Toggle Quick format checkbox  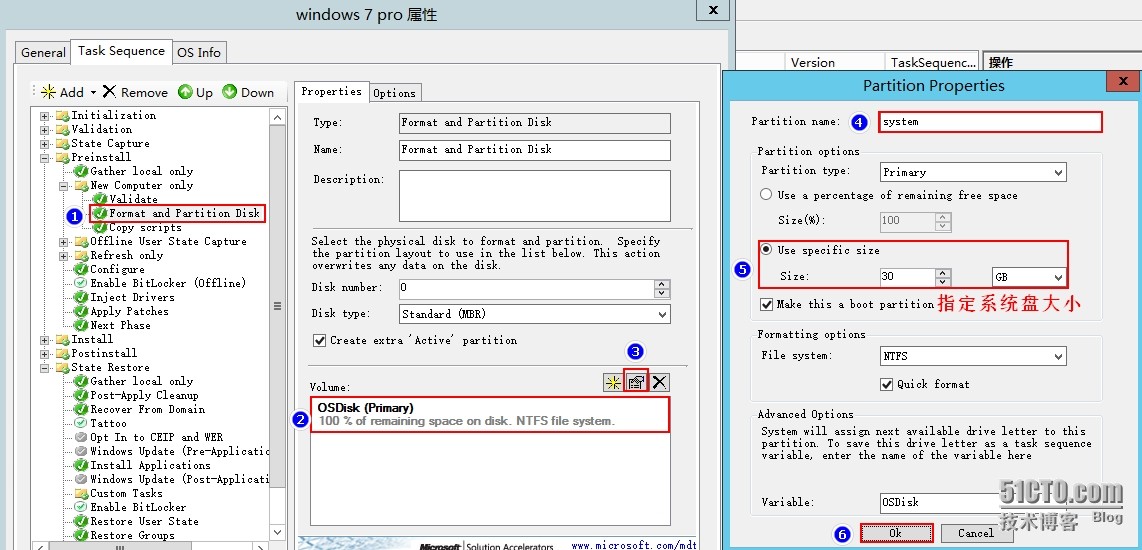886,384
